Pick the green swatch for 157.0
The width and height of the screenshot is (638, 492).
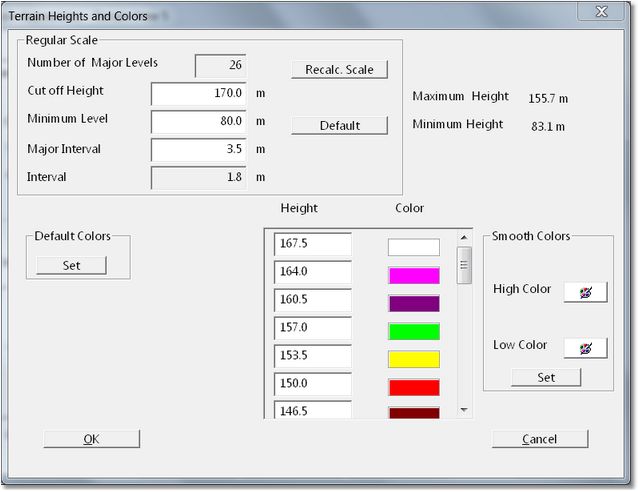(414, 331)
